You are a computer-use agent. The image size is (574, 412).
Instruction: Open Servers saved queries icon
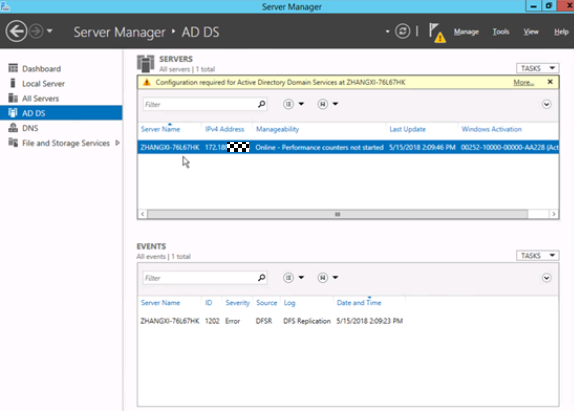pyautogui.click(x=323, y=104)
